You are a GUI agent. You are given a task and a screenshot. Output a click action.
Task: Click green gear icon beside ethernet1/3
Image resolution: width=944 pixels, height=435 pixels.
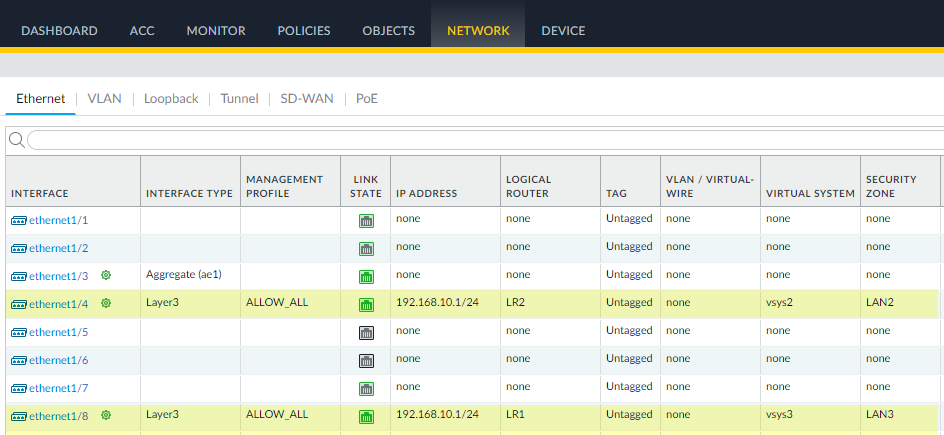click(106, 275)
